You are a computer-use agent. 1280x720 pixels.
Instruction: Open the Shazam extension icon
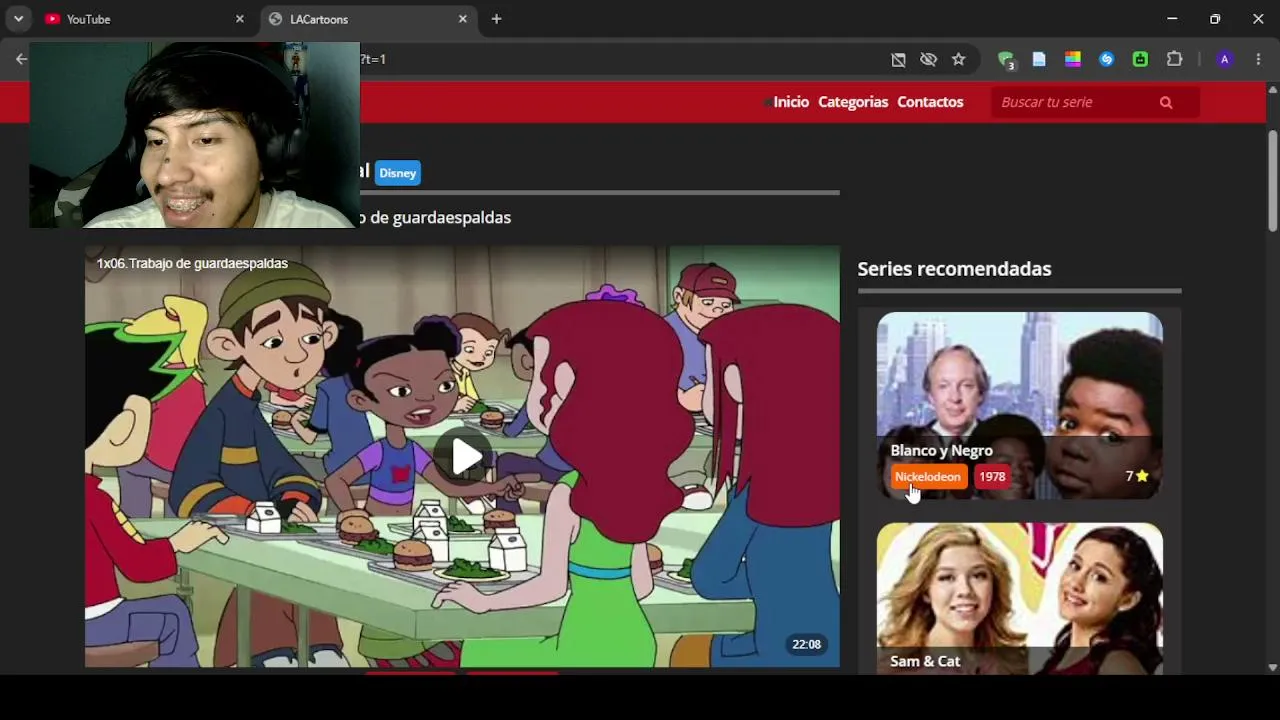tap(1106, 60)
